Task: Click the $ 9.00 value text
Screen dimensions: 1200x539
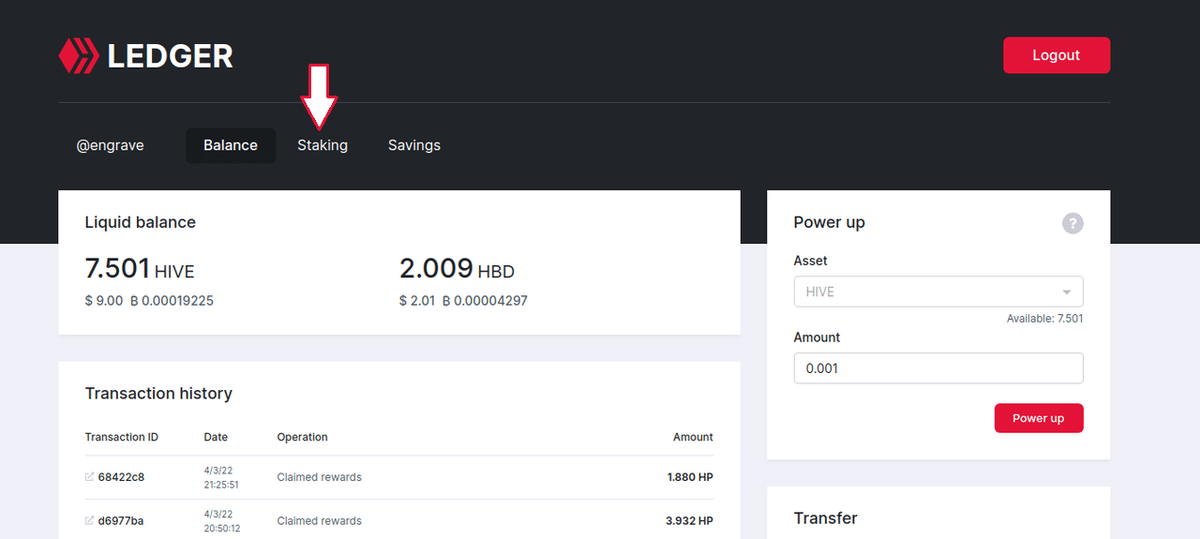Action: [104, 301]
